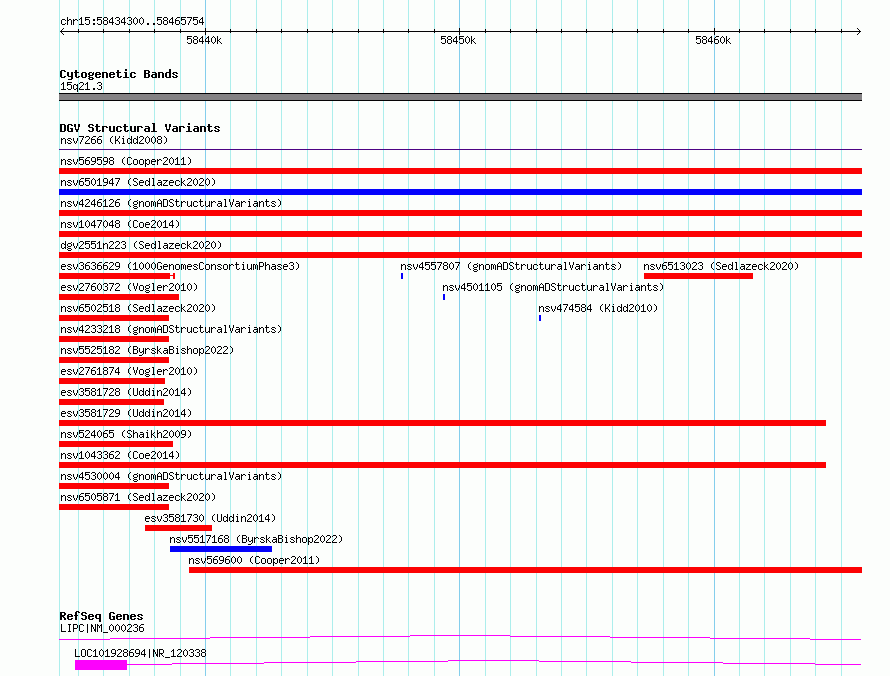The width and height of the screenshot is (890, 676).
Task: Click the long red bar of esv3581729
Action: pyautogui.click(x=442, y=423)
